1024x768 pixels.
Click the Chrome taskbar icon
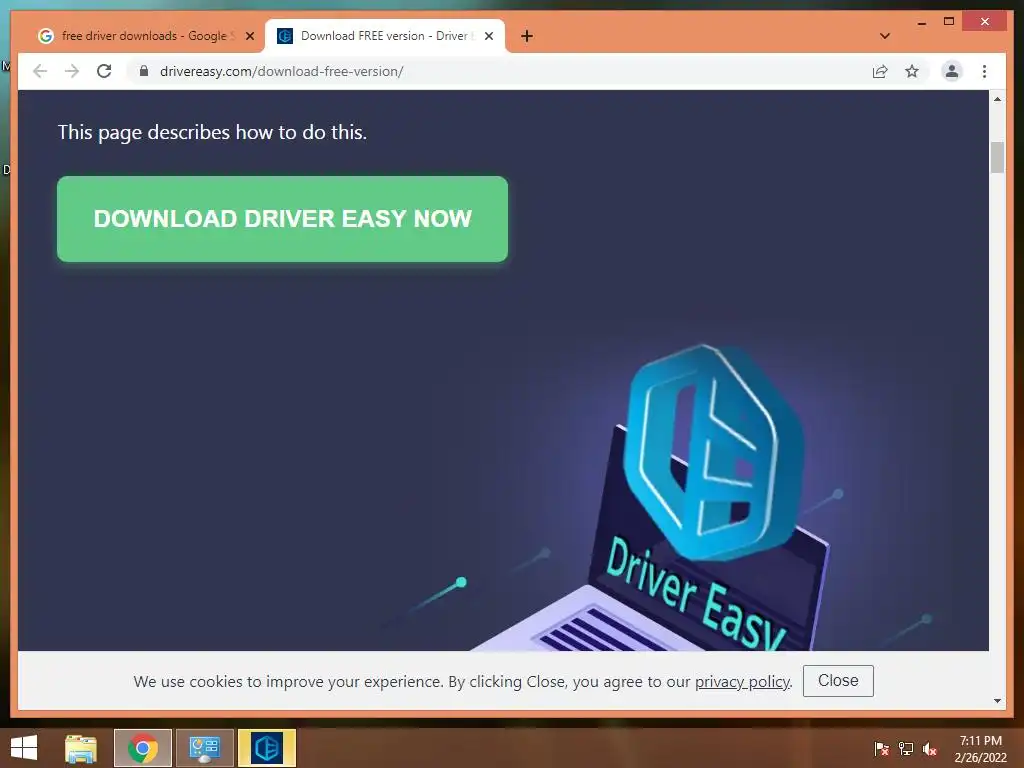pyautogui.click(x=143, y=748)
